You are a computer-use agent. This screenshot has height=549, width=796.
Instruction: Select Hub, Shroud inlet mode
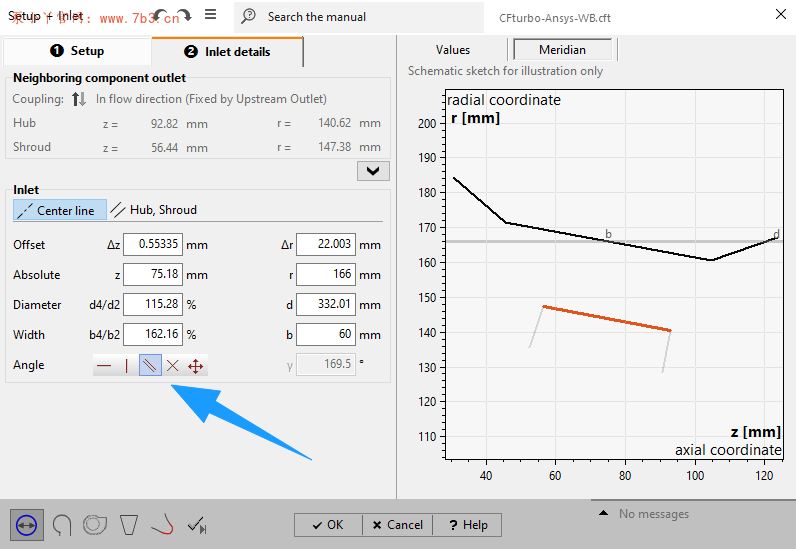tap(154, 210)
